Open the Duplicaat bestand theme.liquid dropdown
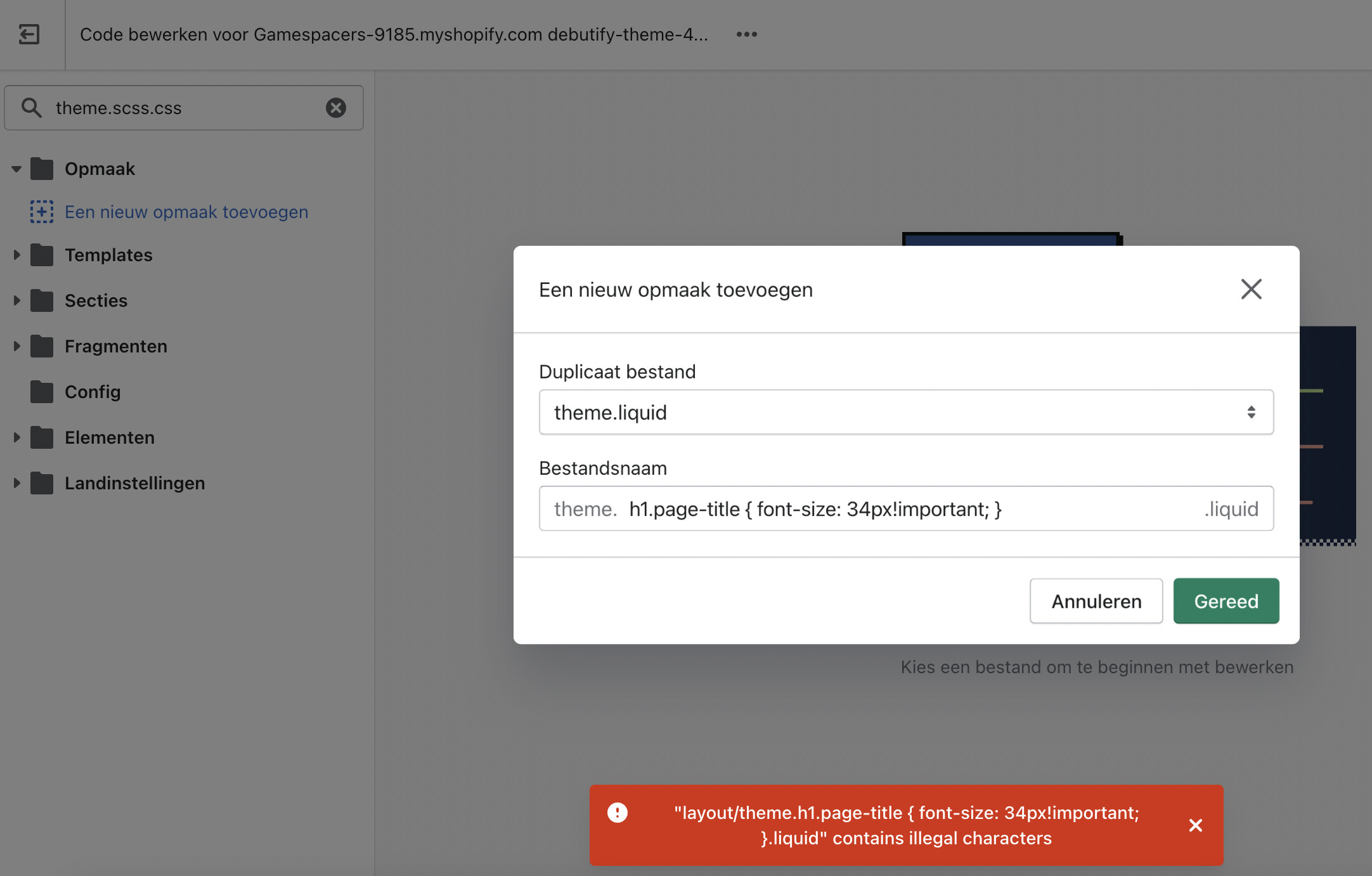 [905, 413]
